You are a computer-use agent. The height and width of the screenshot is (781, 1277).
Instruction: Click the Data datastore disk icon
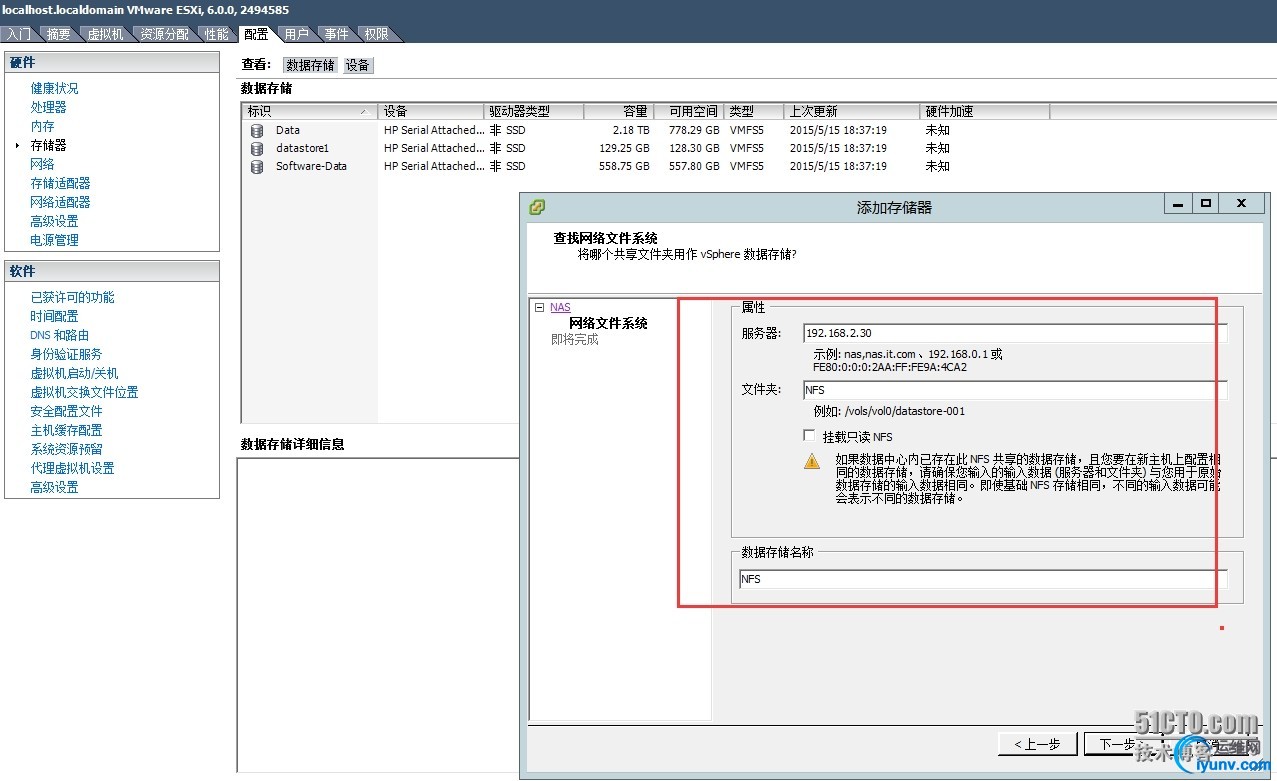click(257, 131)
